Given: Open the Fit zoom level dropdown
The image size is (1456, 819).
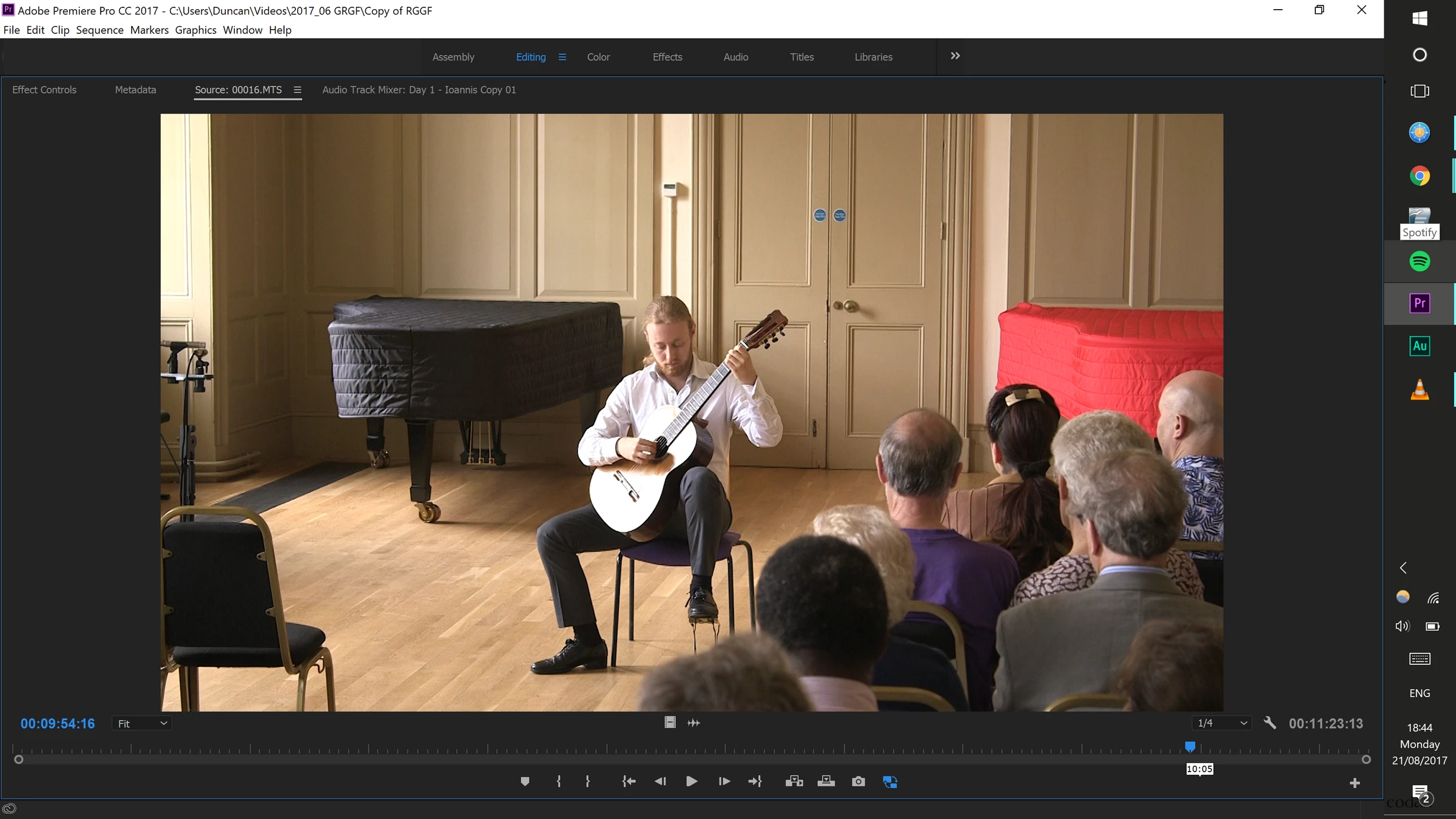Looking at the screenshot, I should [142, 723].
